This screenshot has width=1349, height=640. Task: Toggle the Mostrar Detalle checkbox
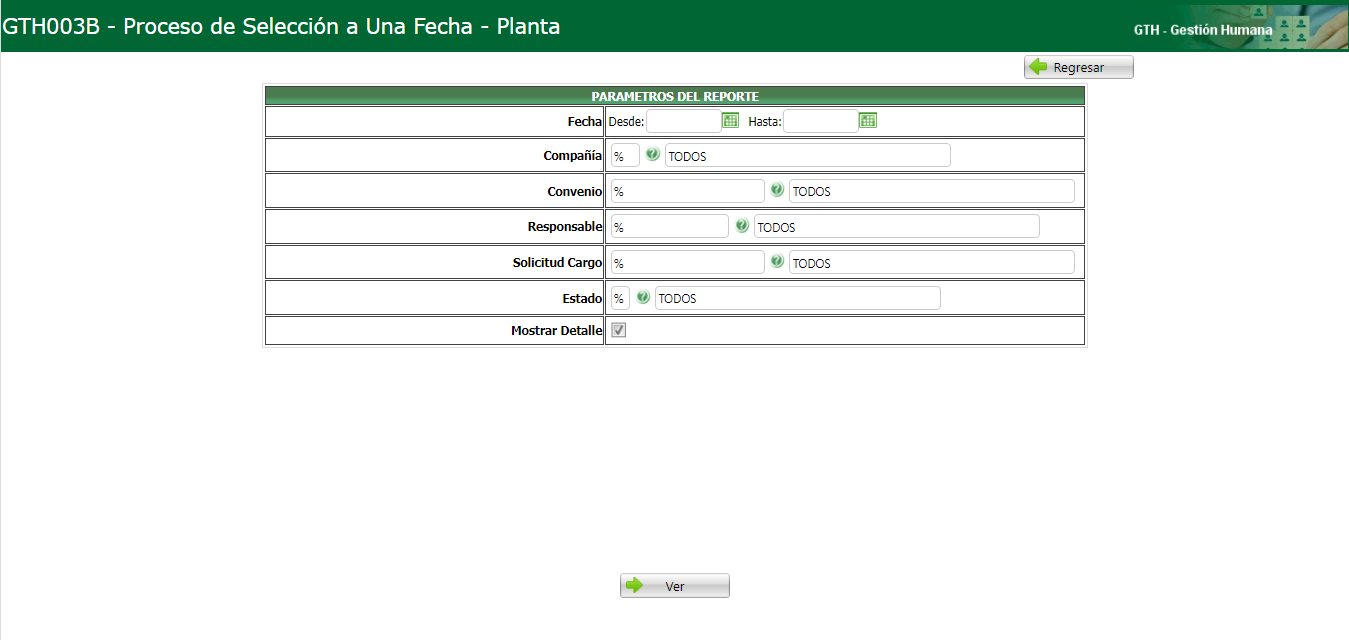click(x=618, y=329)
